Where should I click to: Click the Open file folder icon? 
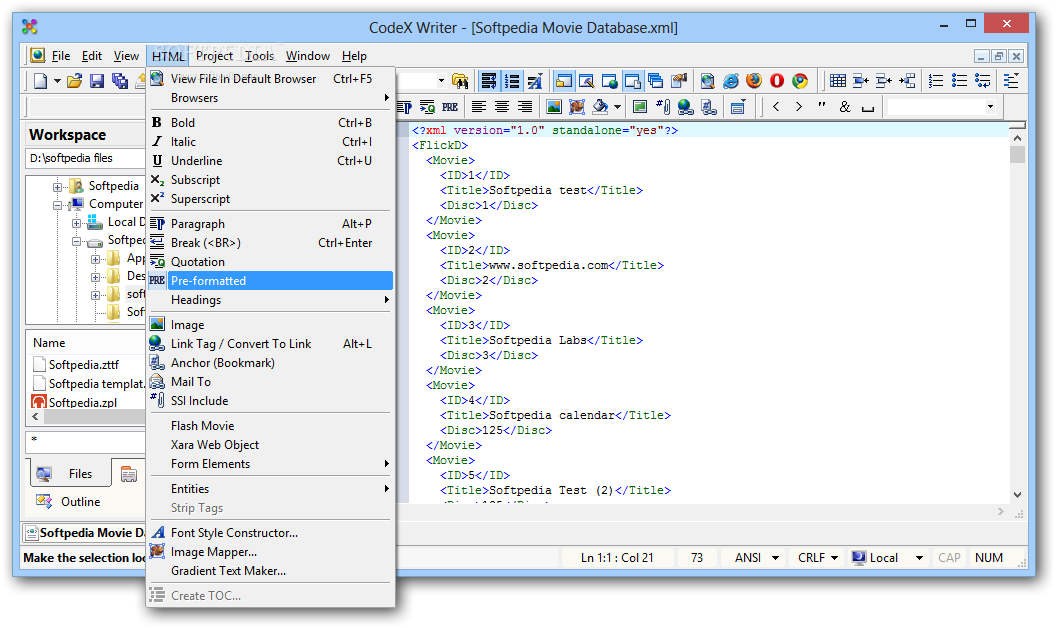(x=74, y=82)
